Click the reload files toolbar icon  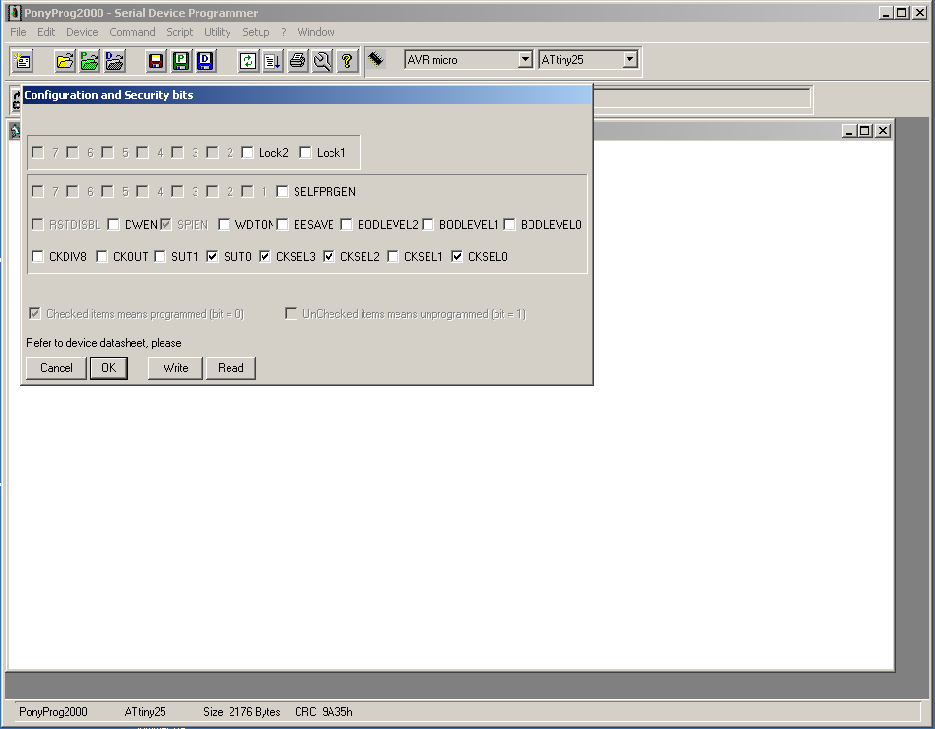(x=248, y=61)
